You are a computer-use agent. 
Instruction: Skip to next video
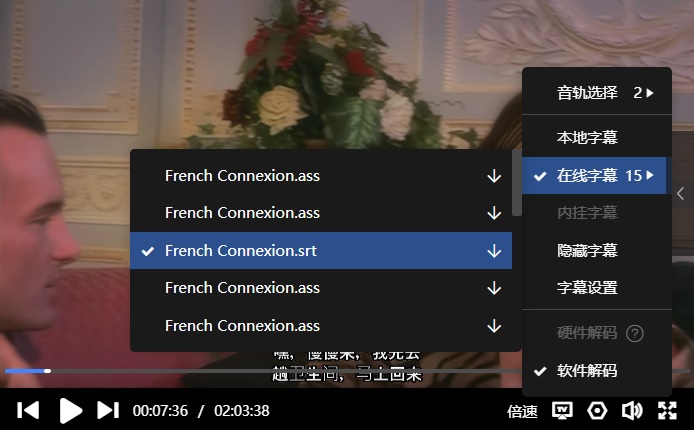pyautogui.click(x=108, y=410)
